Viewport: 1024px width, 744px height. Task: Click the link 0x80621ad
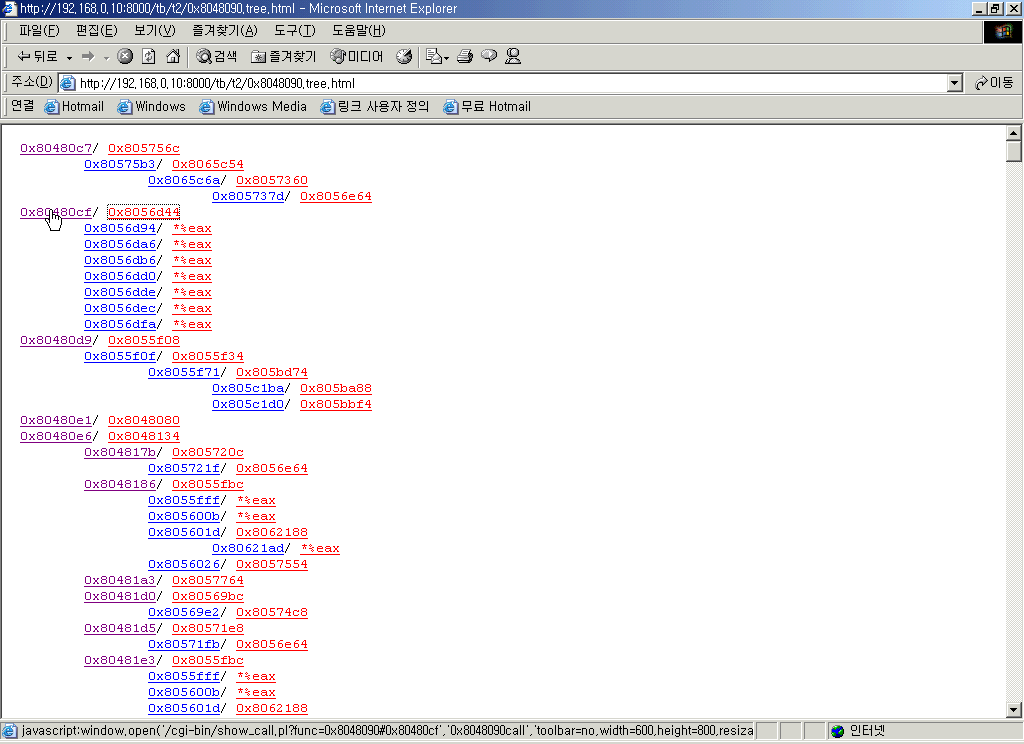248,548
